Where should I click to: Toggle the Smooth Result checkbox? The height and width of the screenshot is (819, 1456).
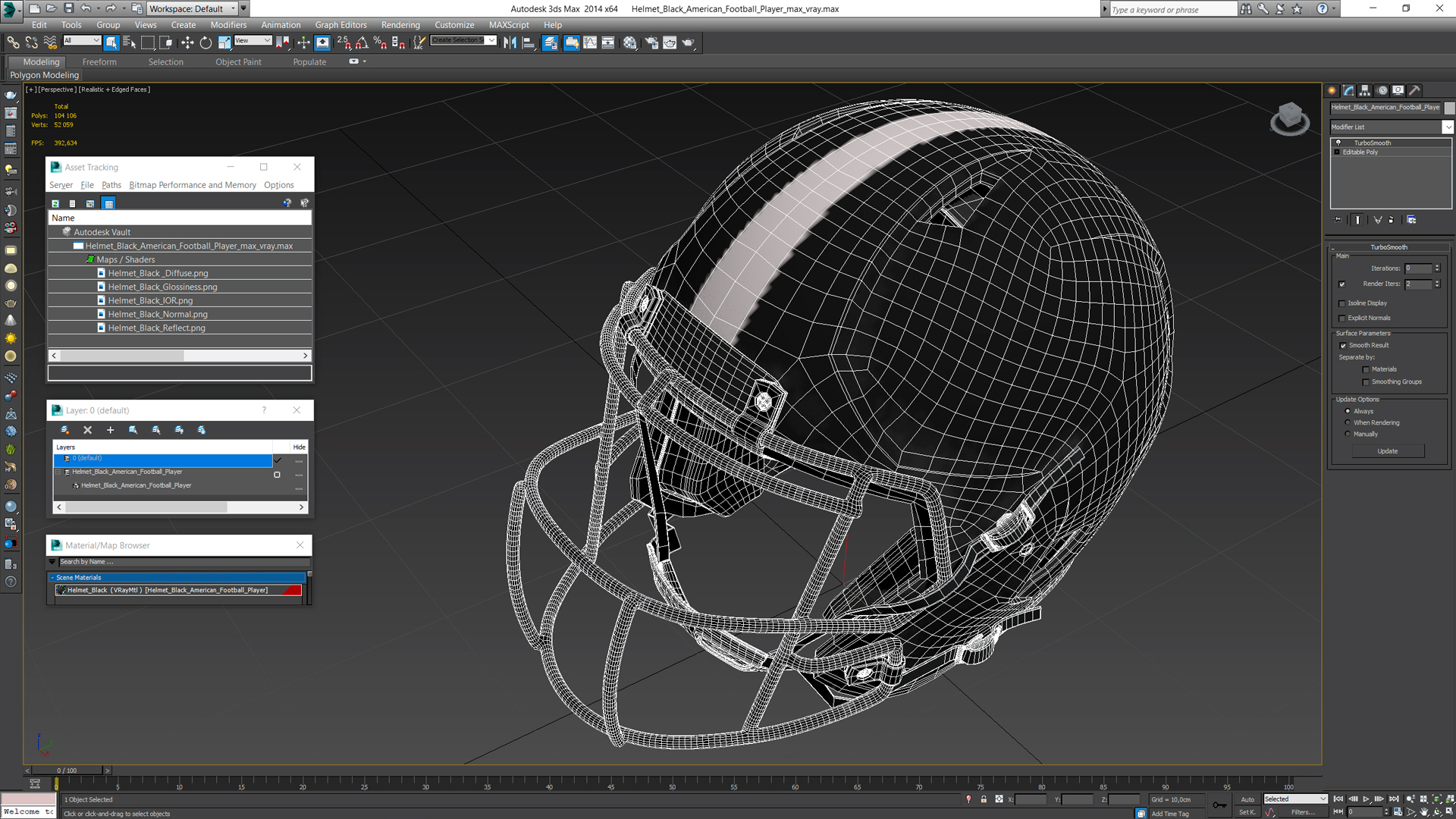click(x=1343, y=346)
